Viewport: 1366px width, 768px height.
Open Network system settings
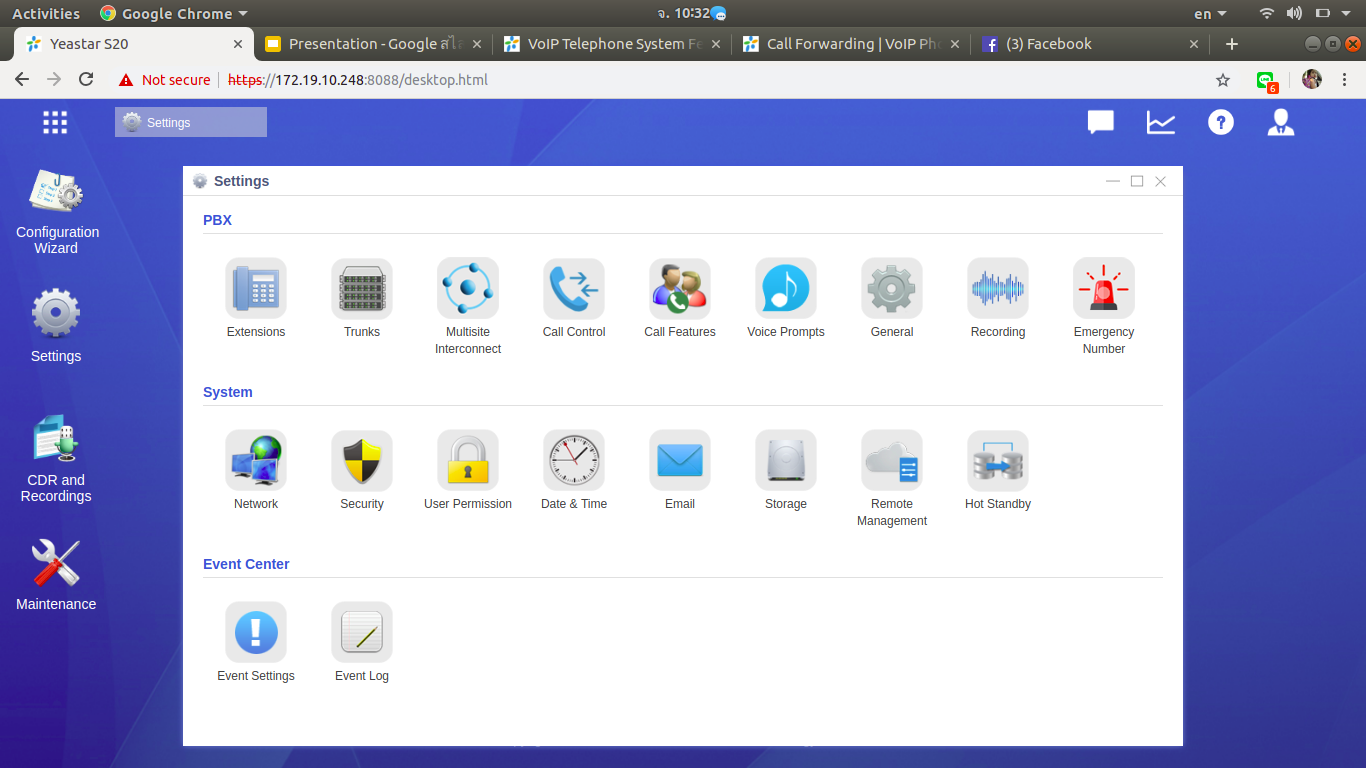click(x=256, y=460)
